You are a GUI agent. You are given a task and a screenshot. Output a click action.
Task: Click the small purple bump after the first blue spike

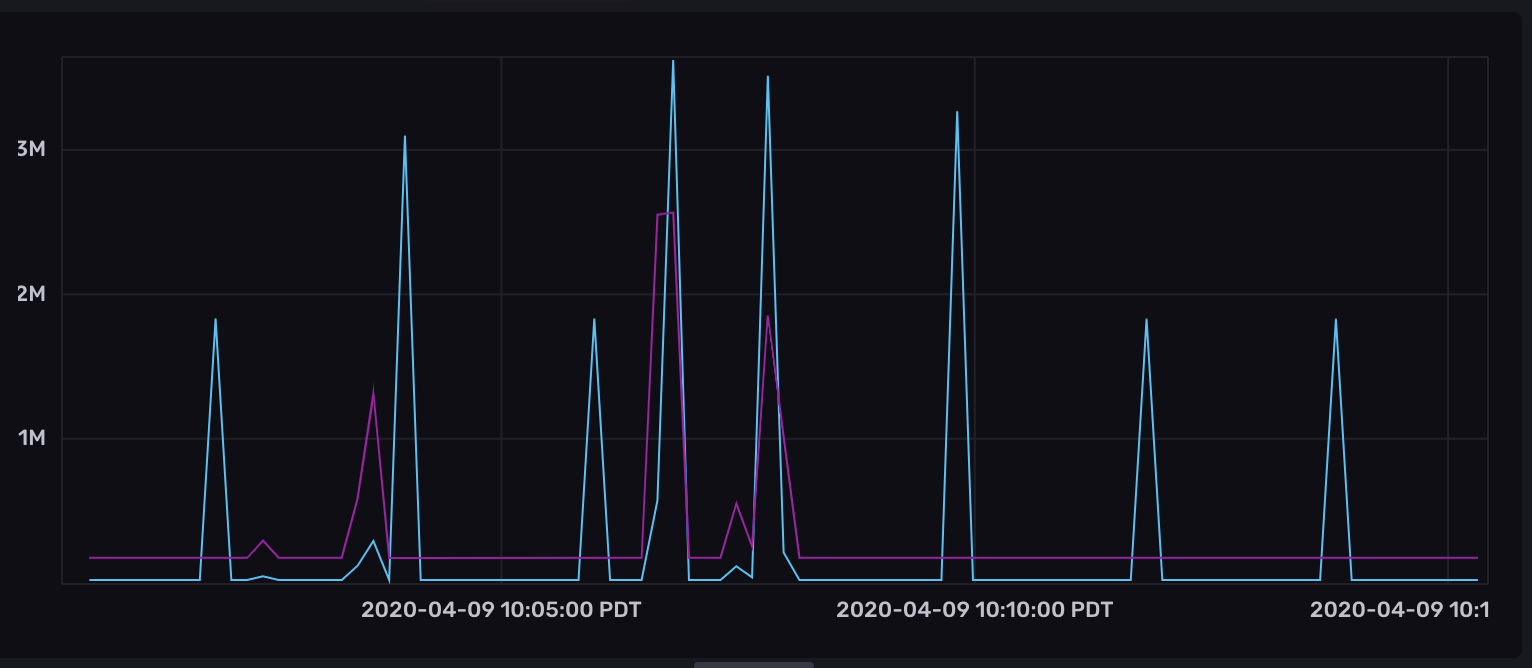(263, 541)
